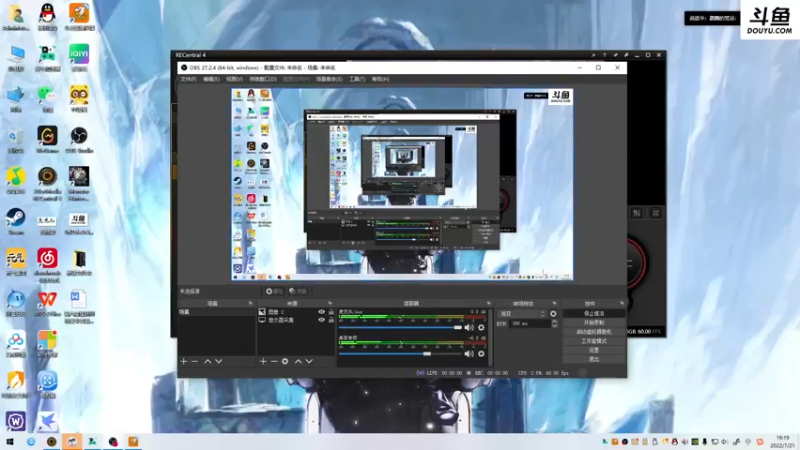800x450 pixels.
Task: Pop out the Scene Transitions dock panel
Action: click(555, 304)
